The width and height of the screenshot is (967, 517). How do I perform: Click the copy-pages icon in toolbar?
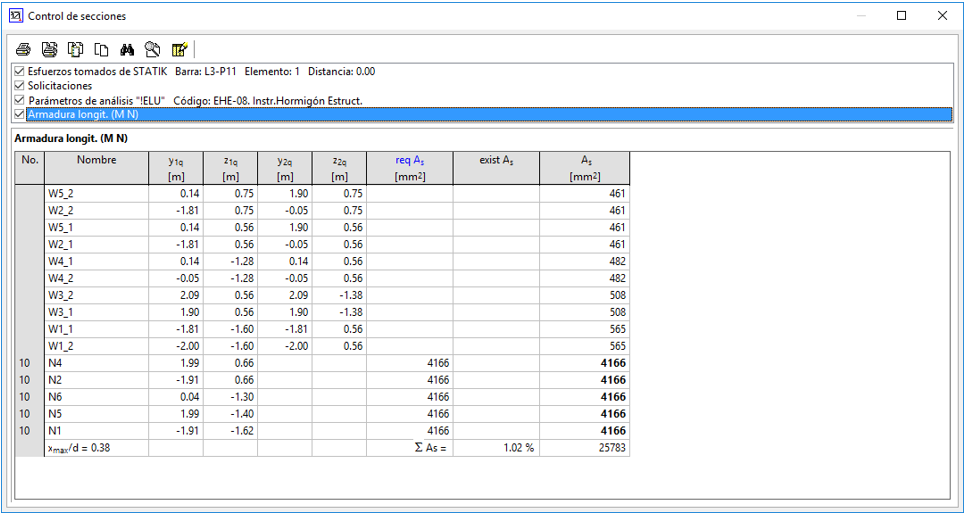[x=75, y=49]
